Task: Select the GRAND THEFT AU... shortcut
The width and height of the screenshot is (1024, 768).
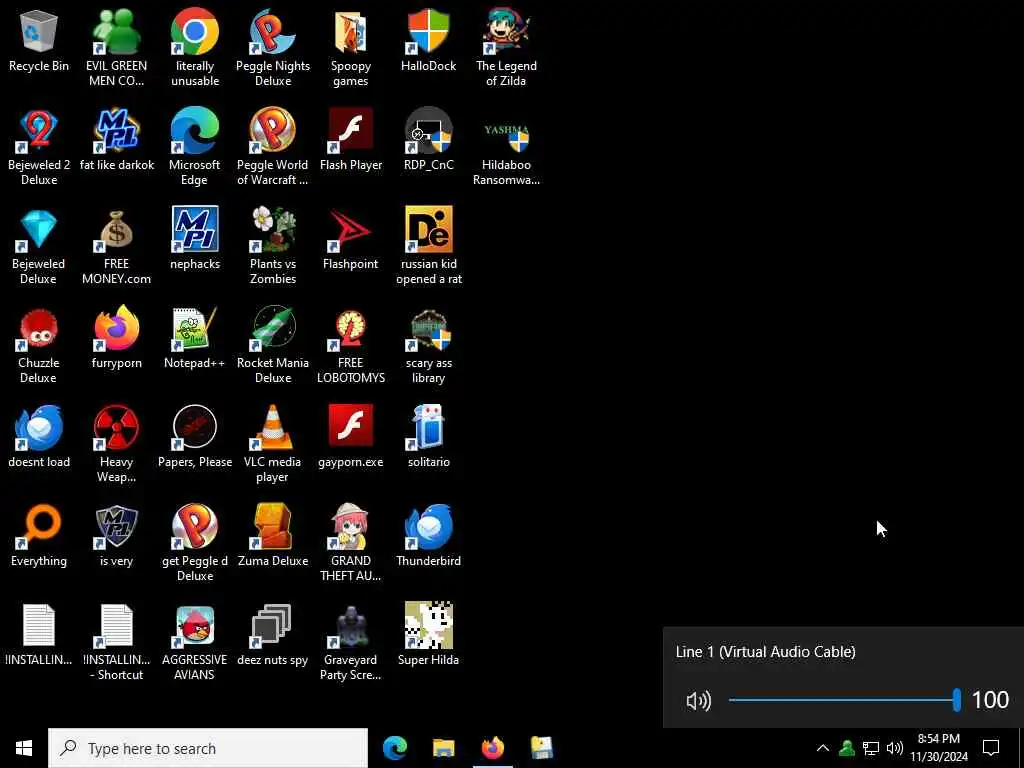Action: click(351, 544)
